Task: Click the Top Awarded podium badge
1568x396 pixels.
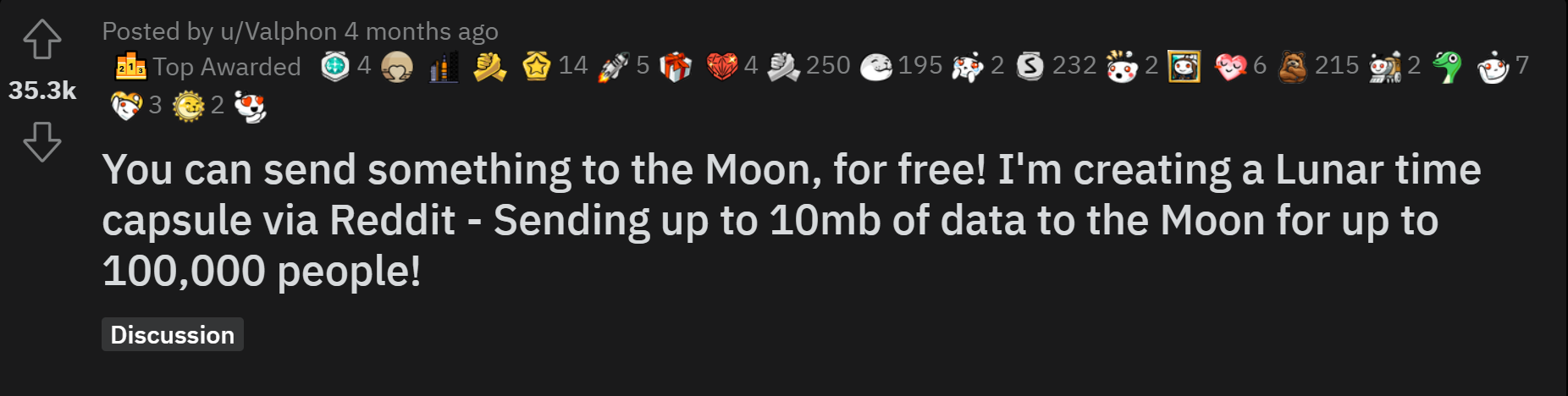Action: pos(131,66)
